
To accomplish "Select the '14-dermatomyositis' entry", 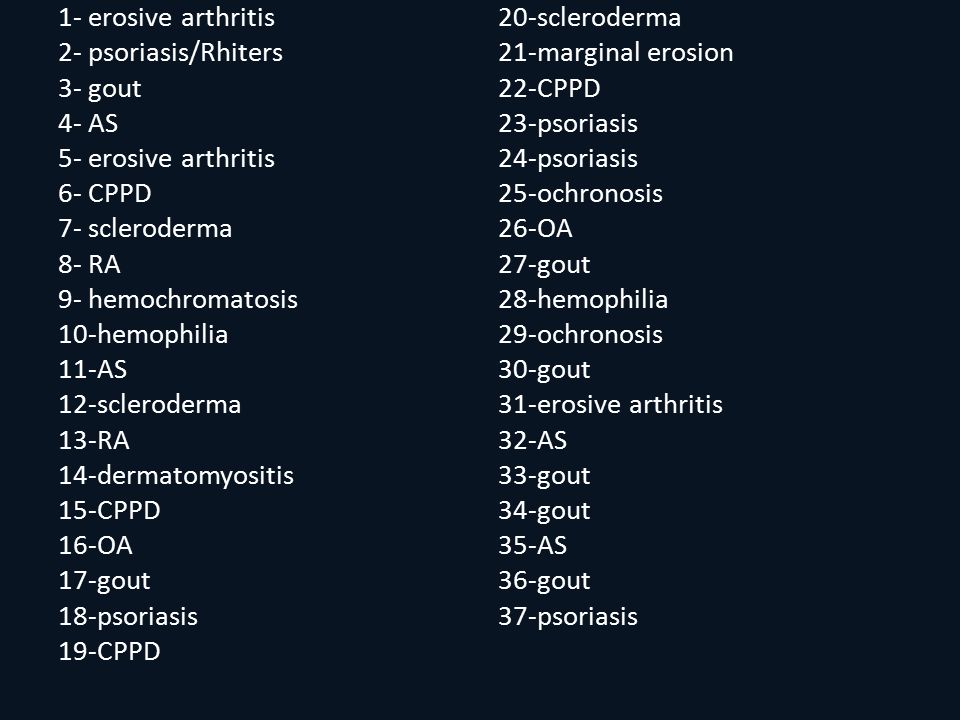I will tap(176, 475).
